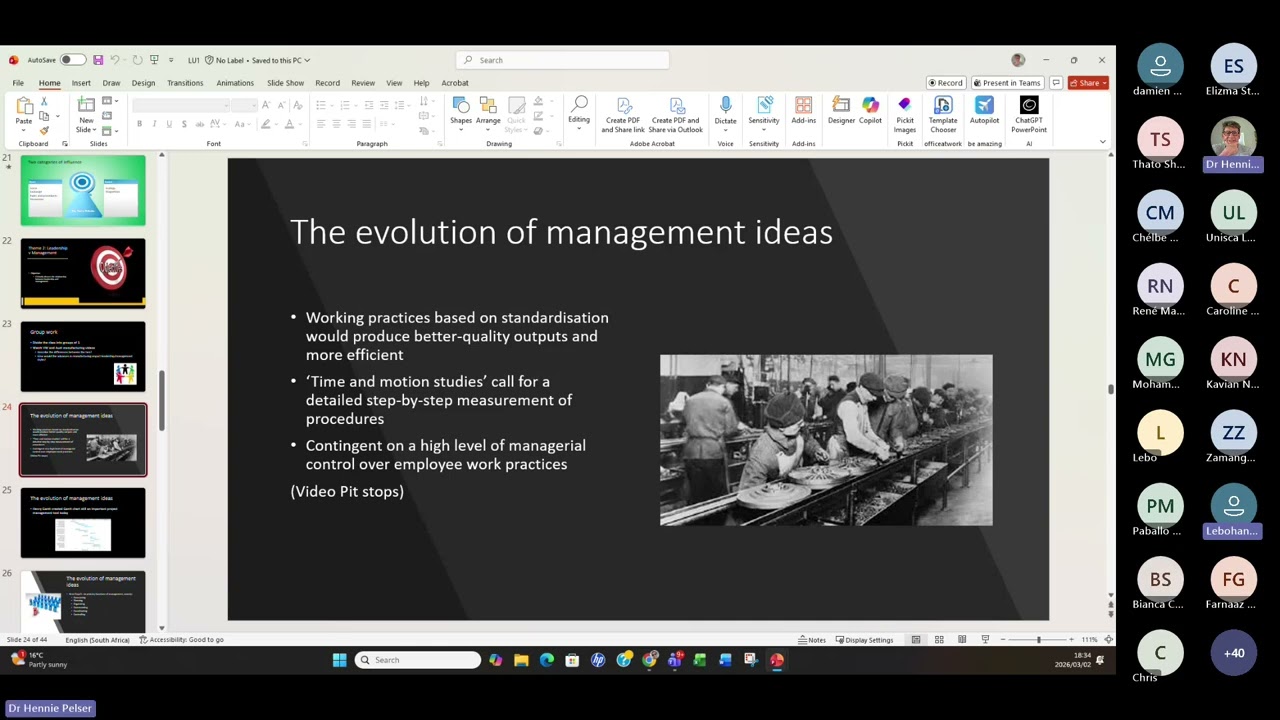Viewport: 1280px width, 720px height.
Task: Open the slide Layout dropdown
Action: pyautogui.click(x=109, y=101)
